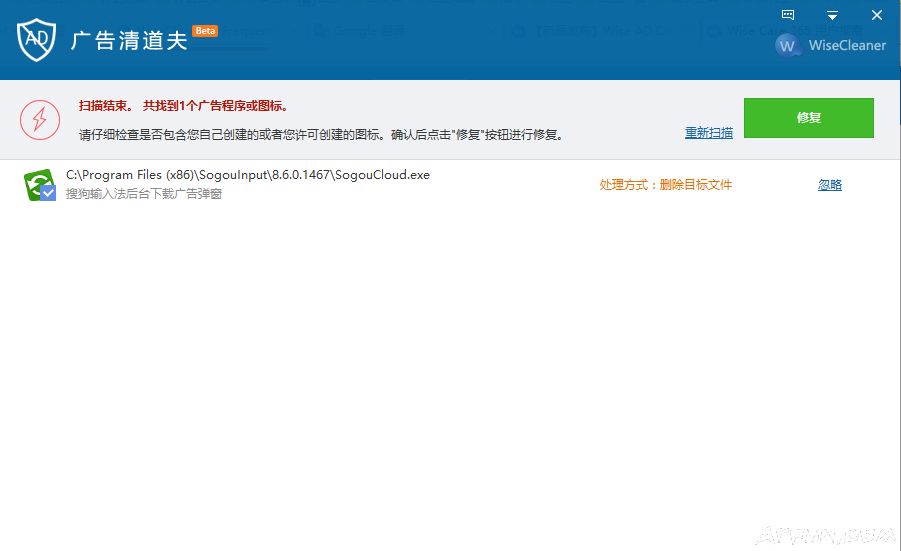Click the instruction text about confirming before repair

pyautogui.click(x=320, y=134)
